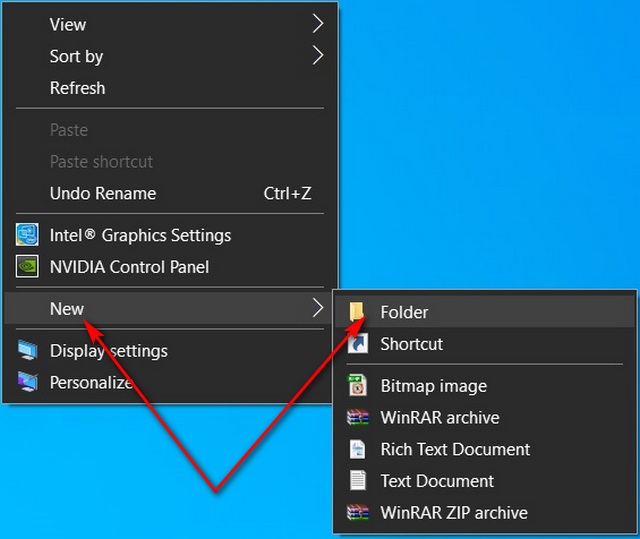This screenshot has width=640, height=539.
Task: Click the Personalize icon
Action: 27,382
